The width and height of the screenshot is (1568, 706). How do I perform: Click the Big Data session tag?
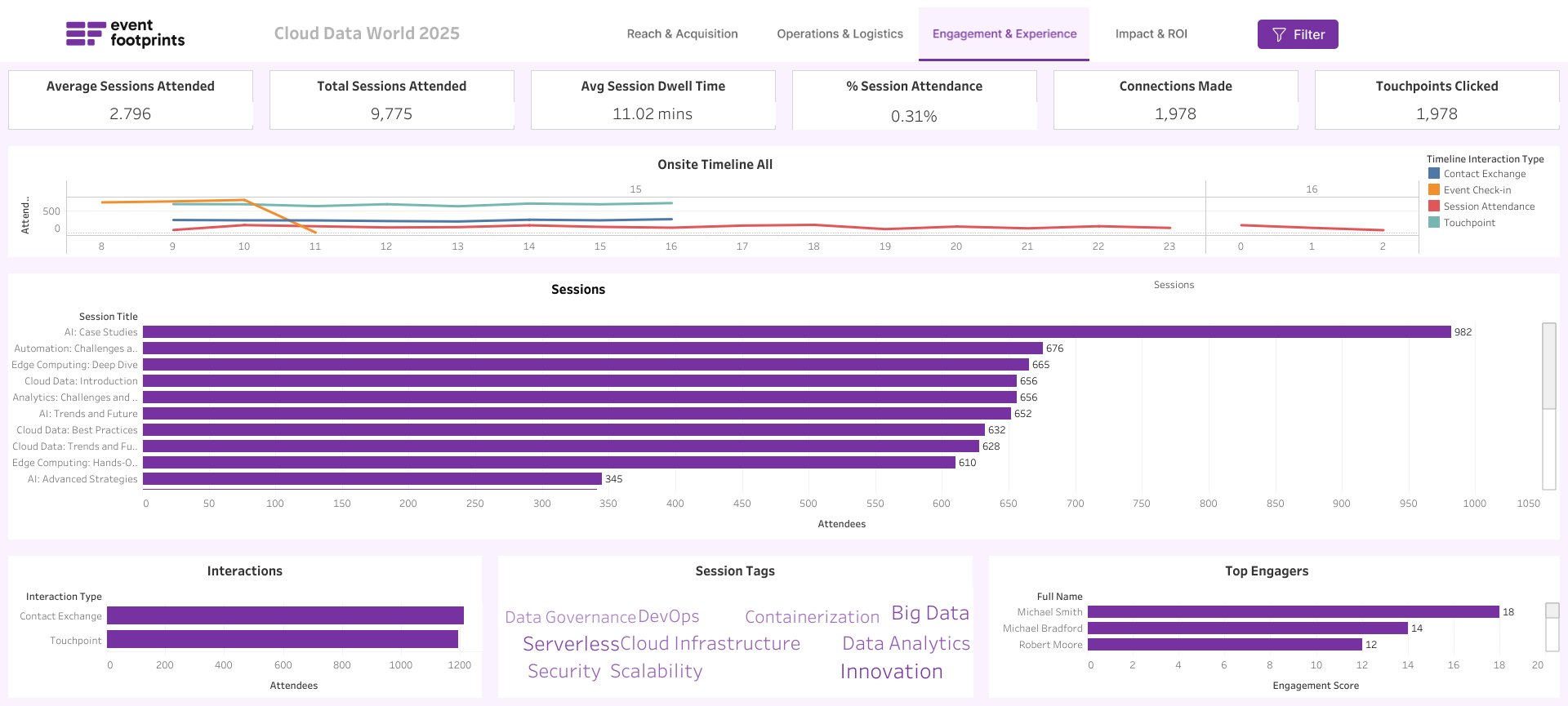tap(929, 613)
